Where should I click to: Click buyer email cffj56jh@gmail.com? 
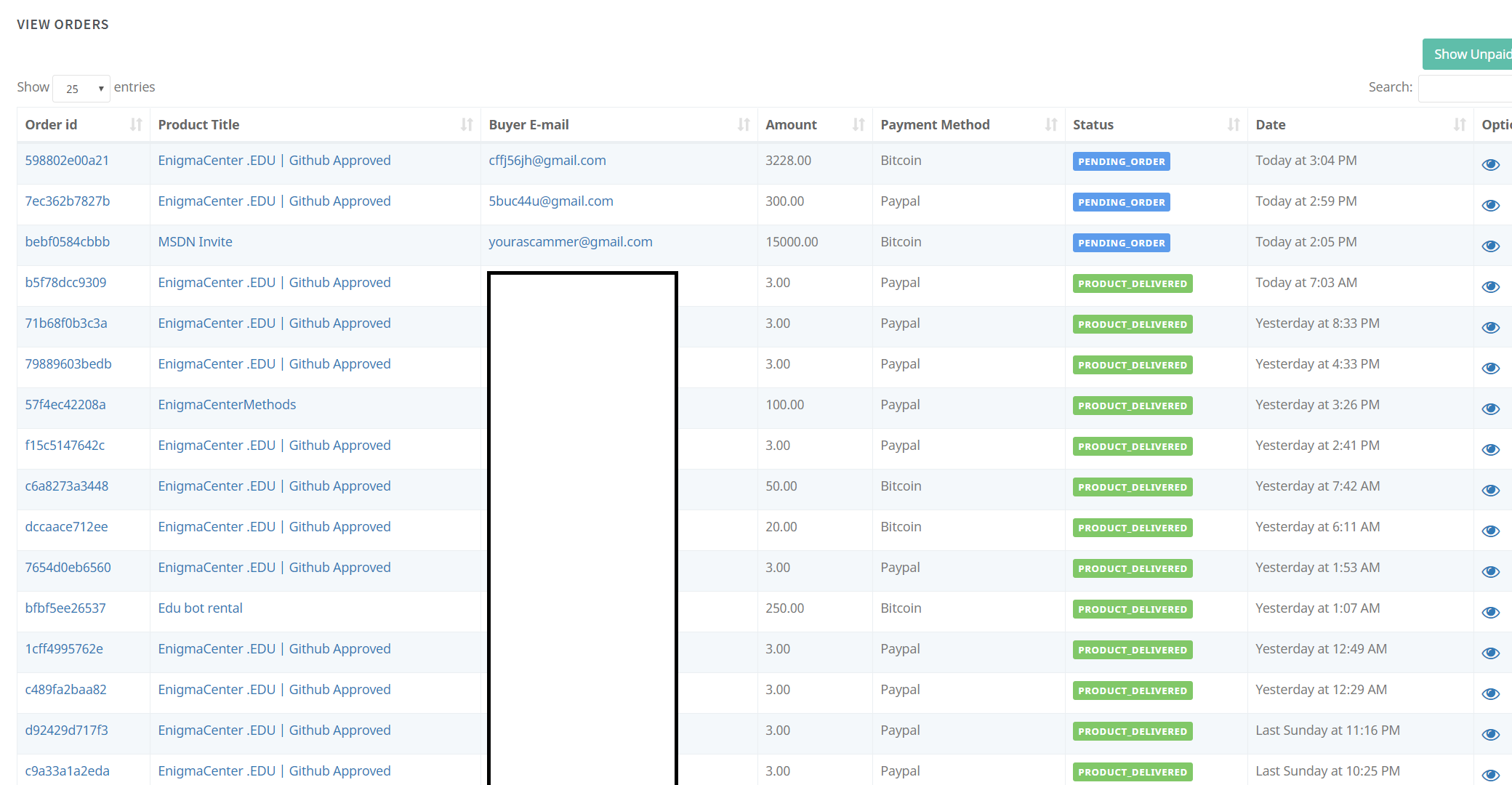pos(547,161)
